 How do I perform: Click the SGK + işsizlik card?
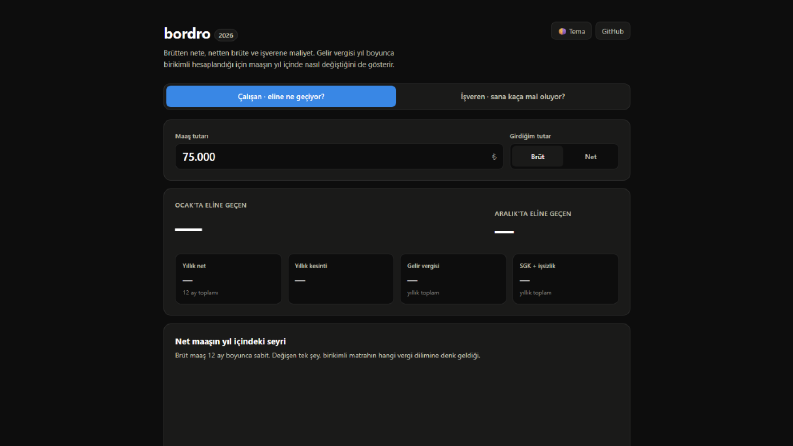[565, 279]
